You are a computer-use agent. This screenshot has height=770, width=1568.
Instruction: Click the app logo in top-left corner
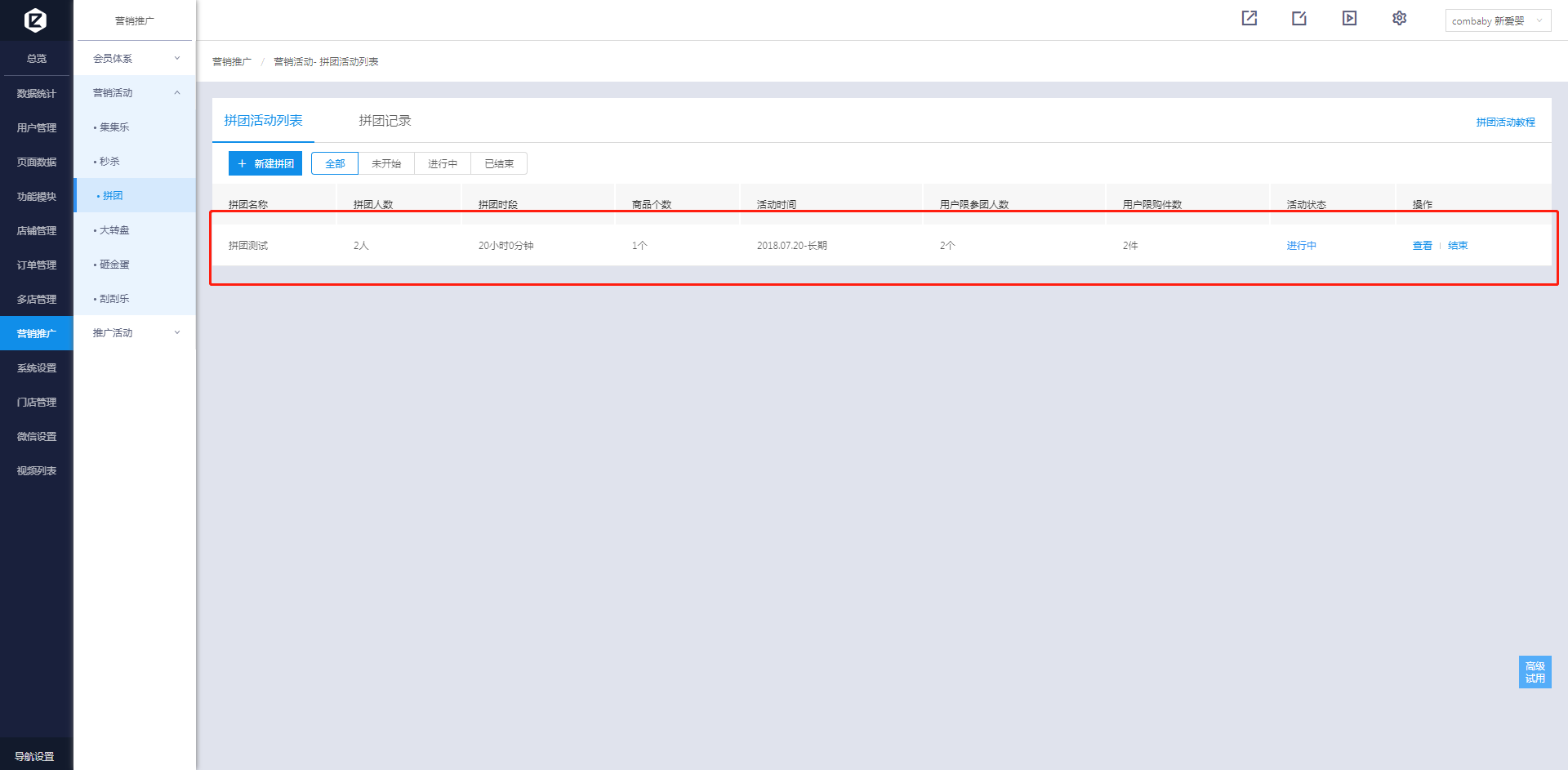pyautogui.click(x=35, y=20)
